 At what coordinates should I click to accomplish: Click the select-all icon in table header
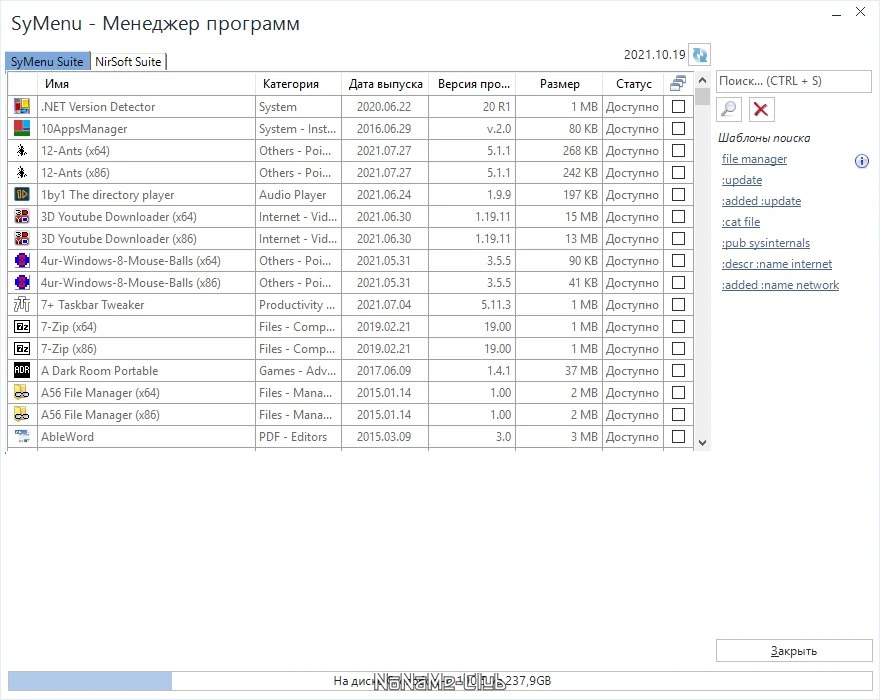pos(678,84)
